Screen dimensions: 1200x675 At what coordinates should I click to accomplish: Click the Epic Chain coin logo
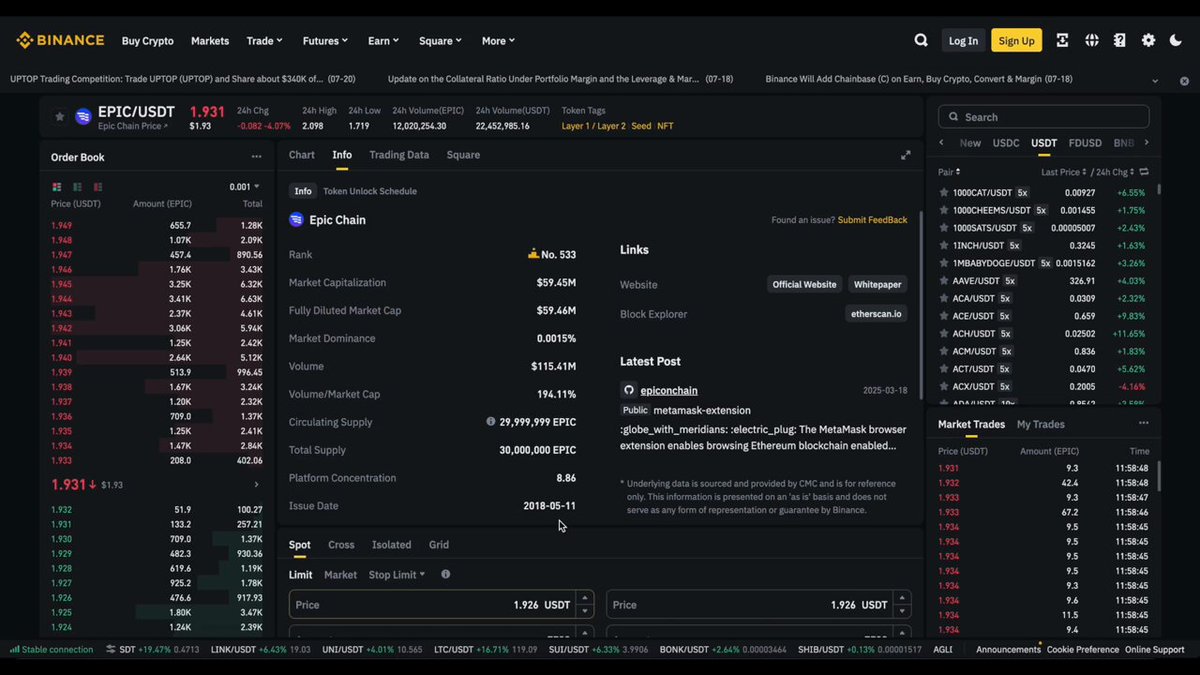(x=296, y=220)
